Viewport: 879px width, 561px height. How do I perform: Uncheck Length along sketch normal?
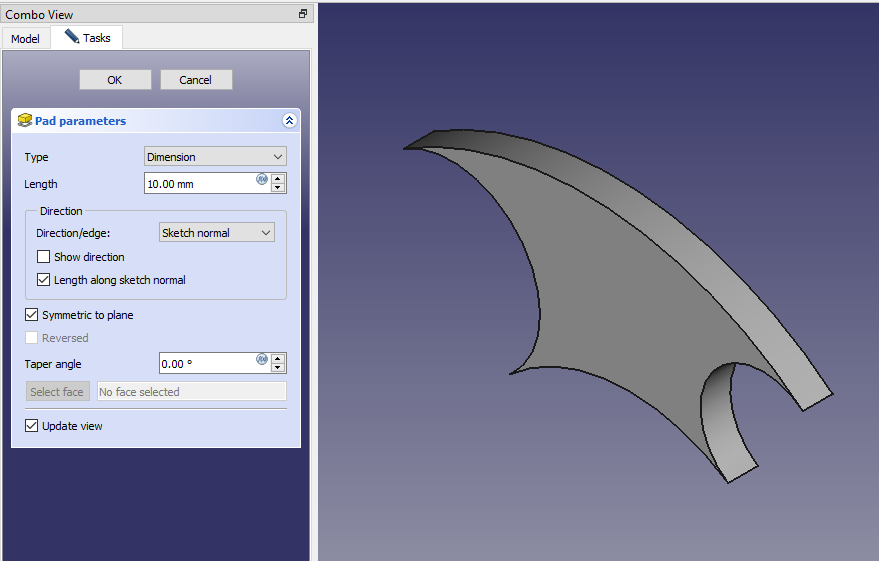pos(44,280)
